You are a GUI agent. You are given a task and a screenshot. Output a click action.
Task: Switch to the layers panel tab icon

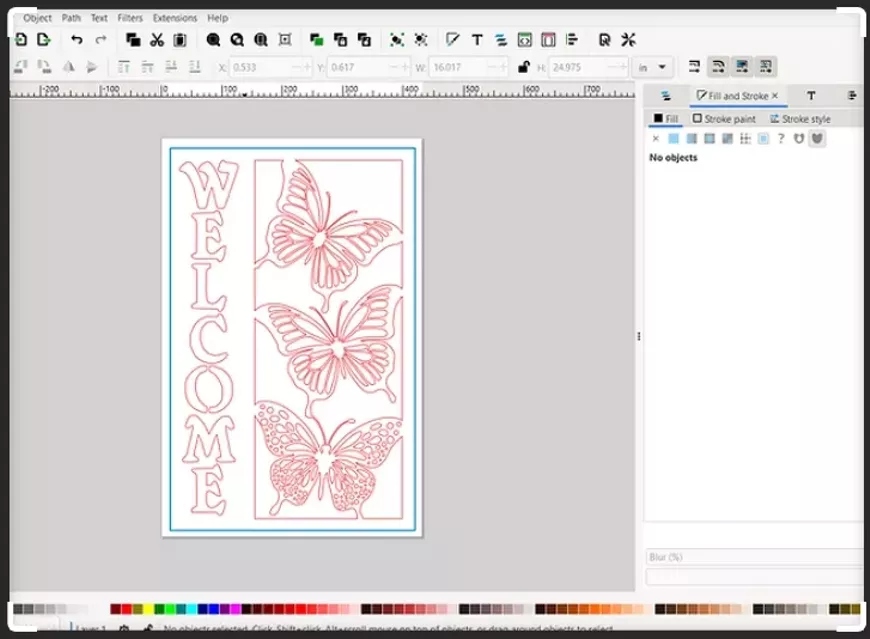coord(666,96)
